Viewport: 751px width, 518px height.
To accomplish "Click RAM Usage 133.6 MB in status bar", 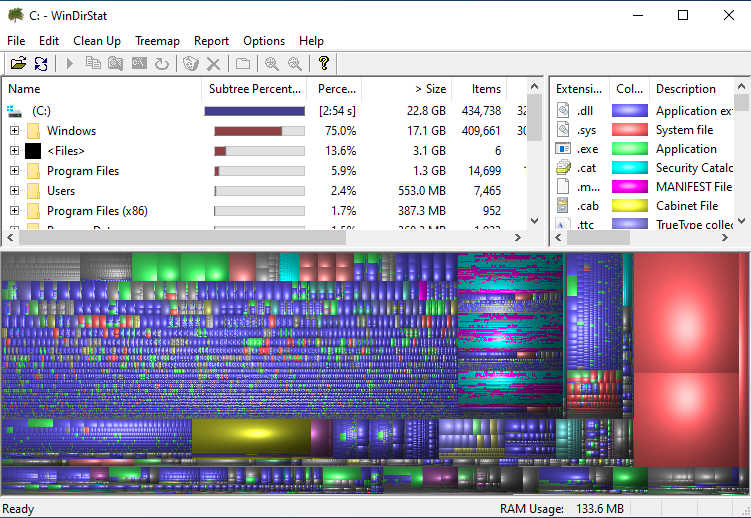I will click(x=562, y=508).
